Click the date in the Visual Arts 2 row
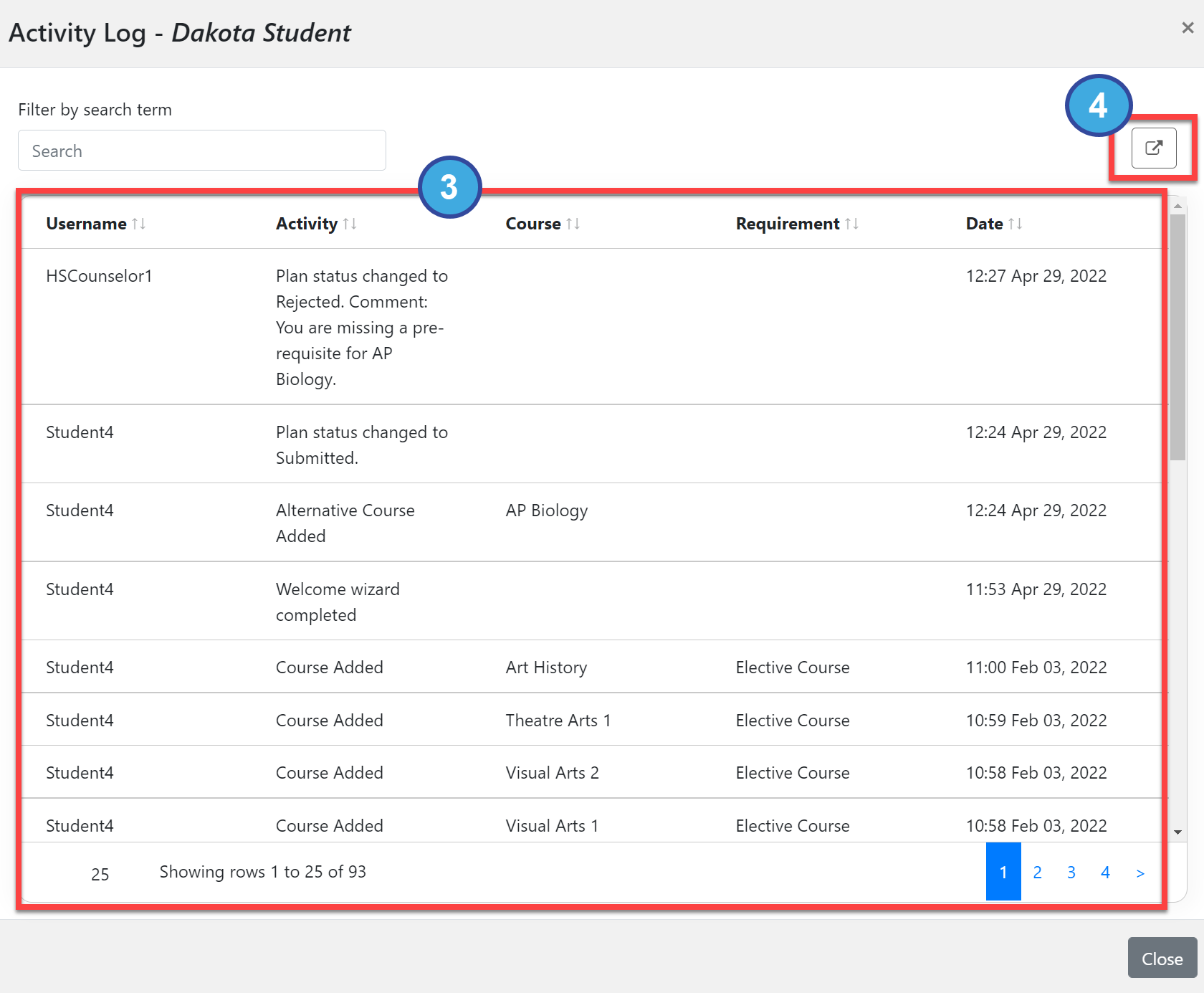This screenshot has width=1204, height=993. (x=1036, y=773)
